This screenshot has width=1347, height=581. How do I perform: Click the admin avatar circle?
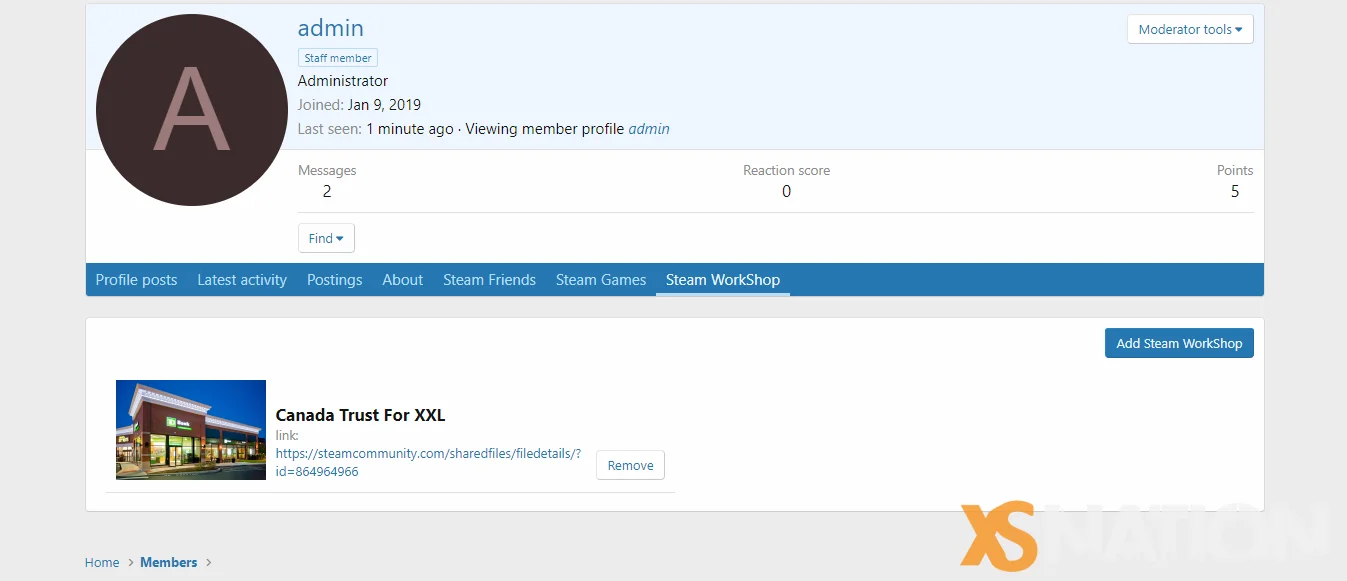[x=191, y=110]
